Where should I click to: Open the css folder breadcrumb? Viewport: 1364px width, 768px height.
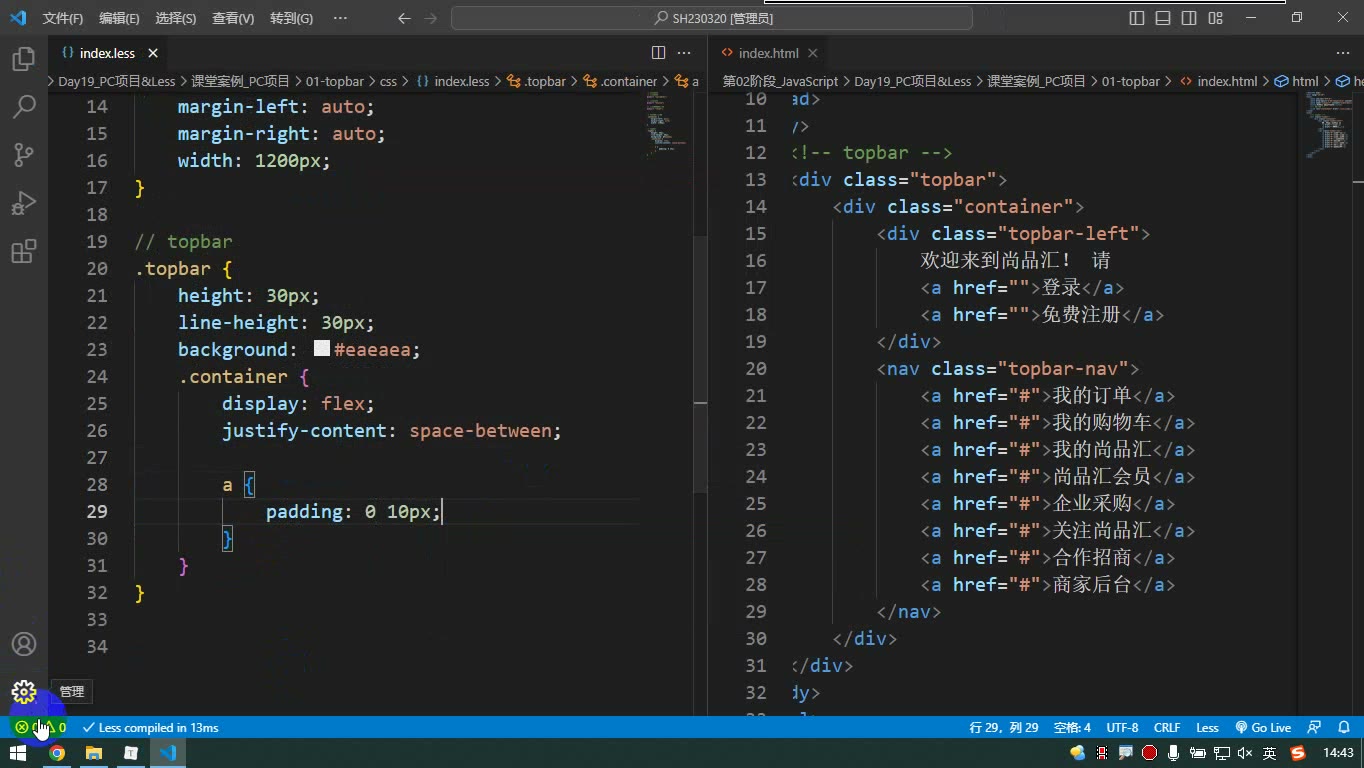[x=388, y=81]
